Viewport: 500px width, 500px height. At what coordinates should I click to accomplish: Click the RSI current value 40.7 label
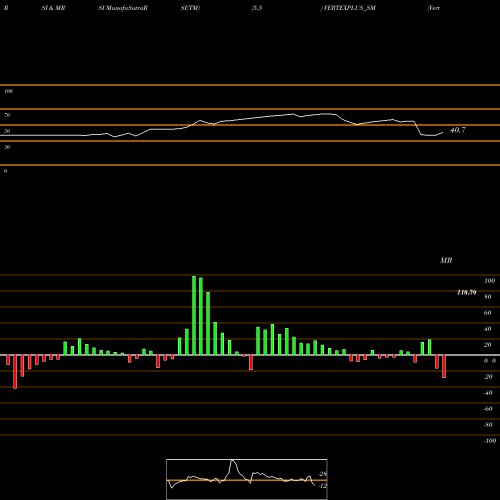coord(458,130)
